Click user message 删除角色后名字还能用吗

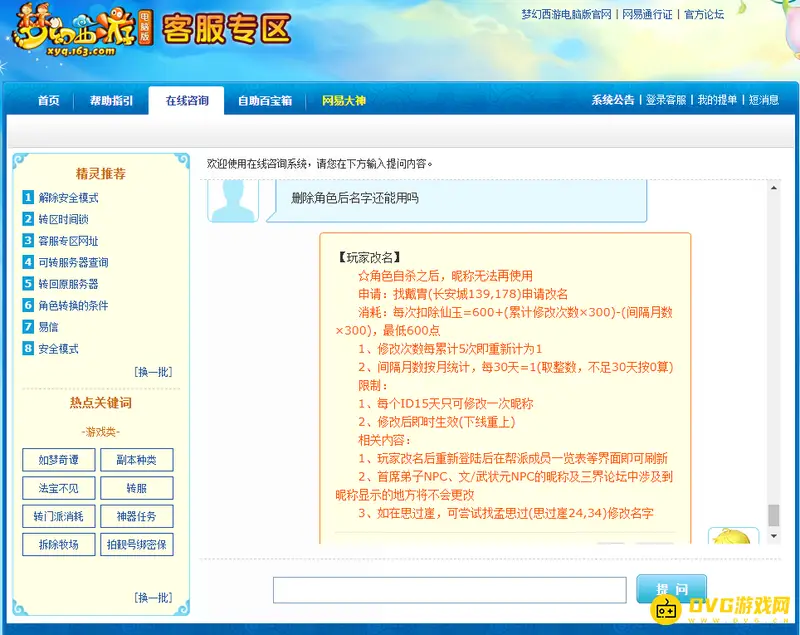click(355, 198)
